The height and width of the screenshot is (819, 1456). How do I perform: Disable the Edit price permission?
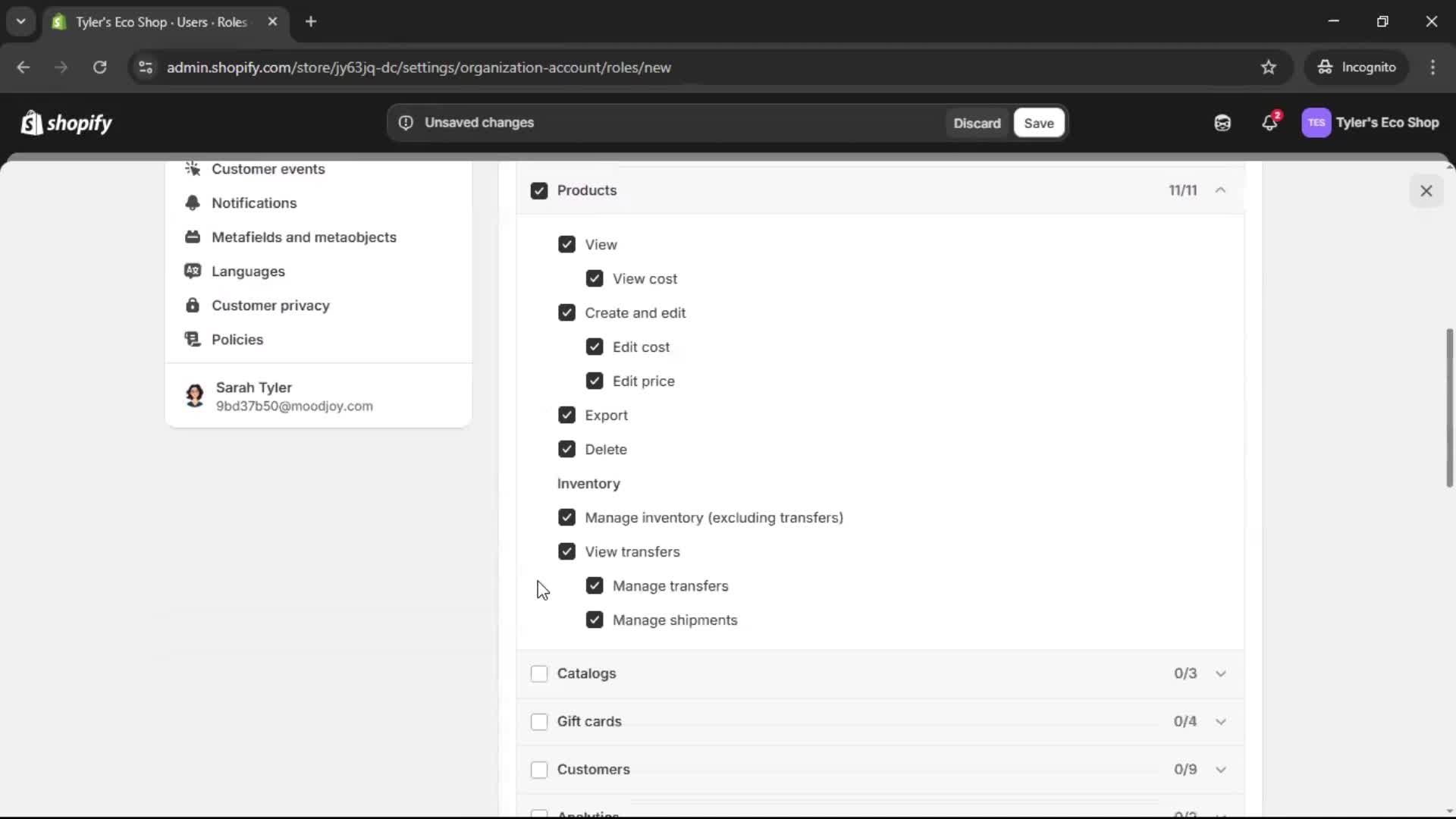pyautogui.click(x=595, y=381)
